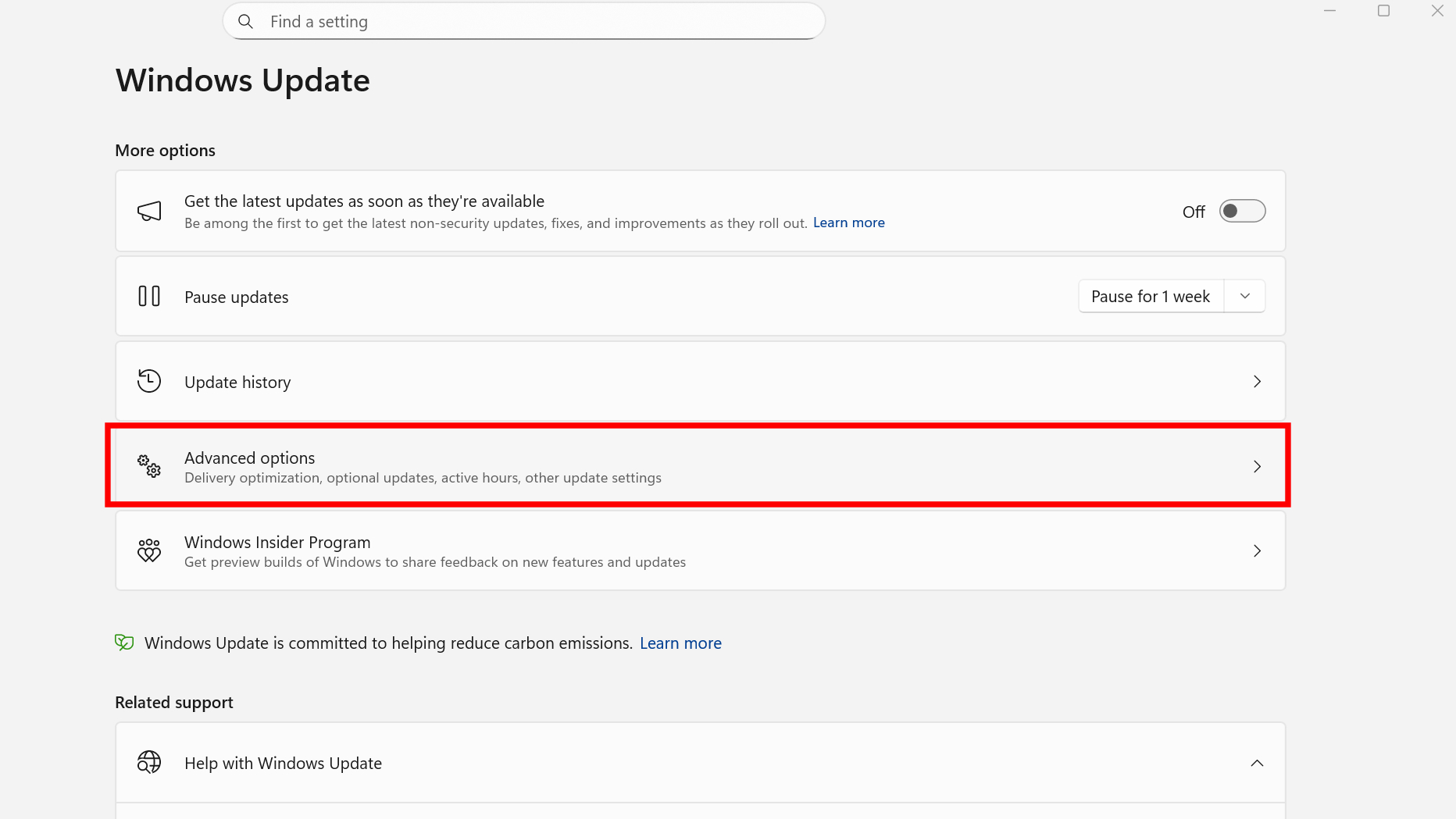Open Advanced options settings
Screen dimensions: 1456x819
pyautogui.click(x=703, y=465)
